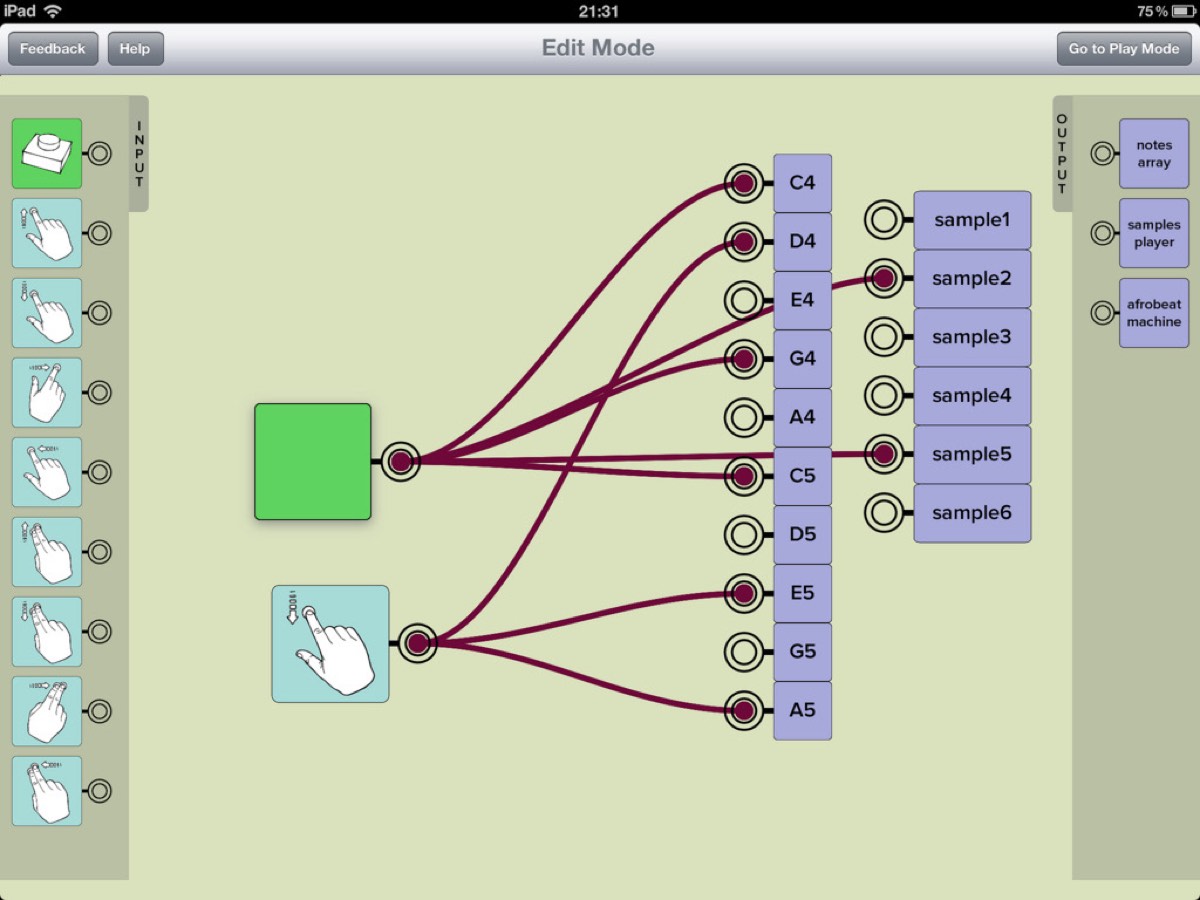Open the Help button
This screenshot has height=900, width=1200.
(x=135, y=48)
